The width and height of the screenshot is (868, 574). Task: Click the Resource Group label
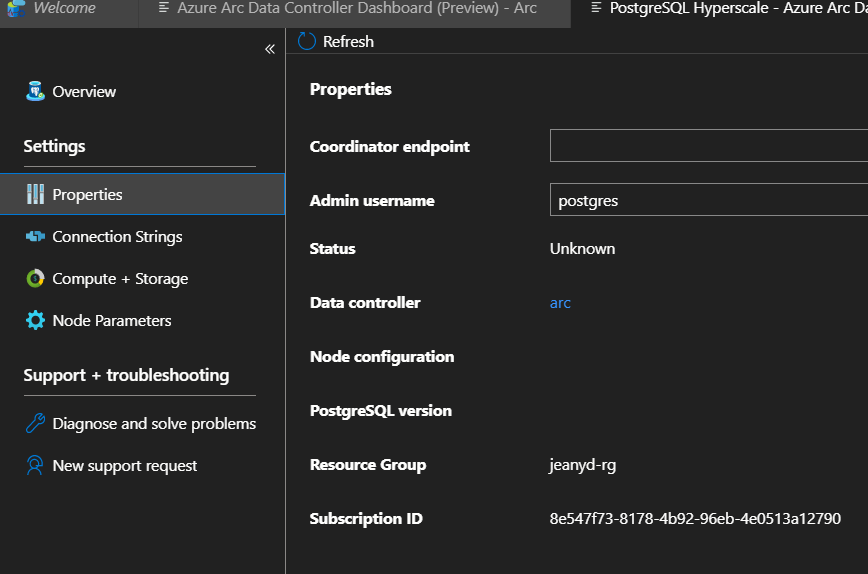tap(368, 465)
